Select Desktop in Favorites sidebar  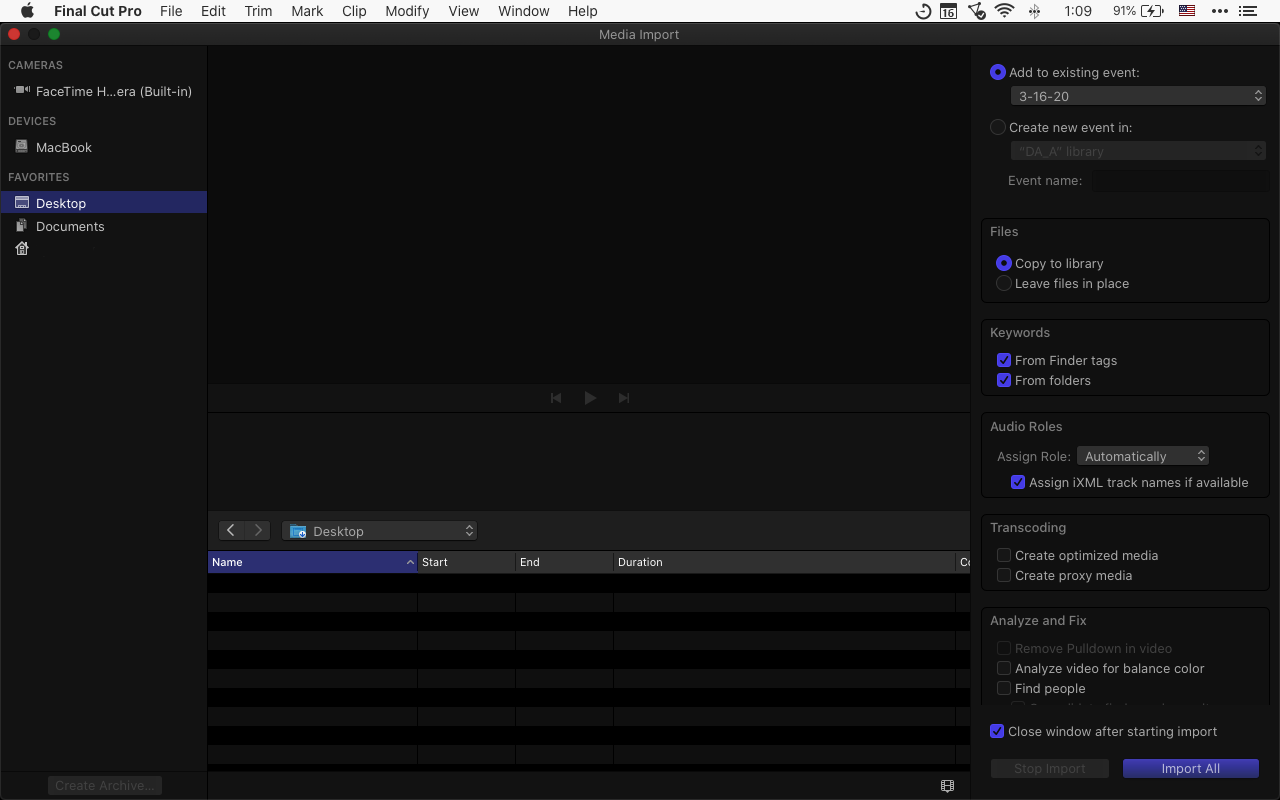pos(104,203)
